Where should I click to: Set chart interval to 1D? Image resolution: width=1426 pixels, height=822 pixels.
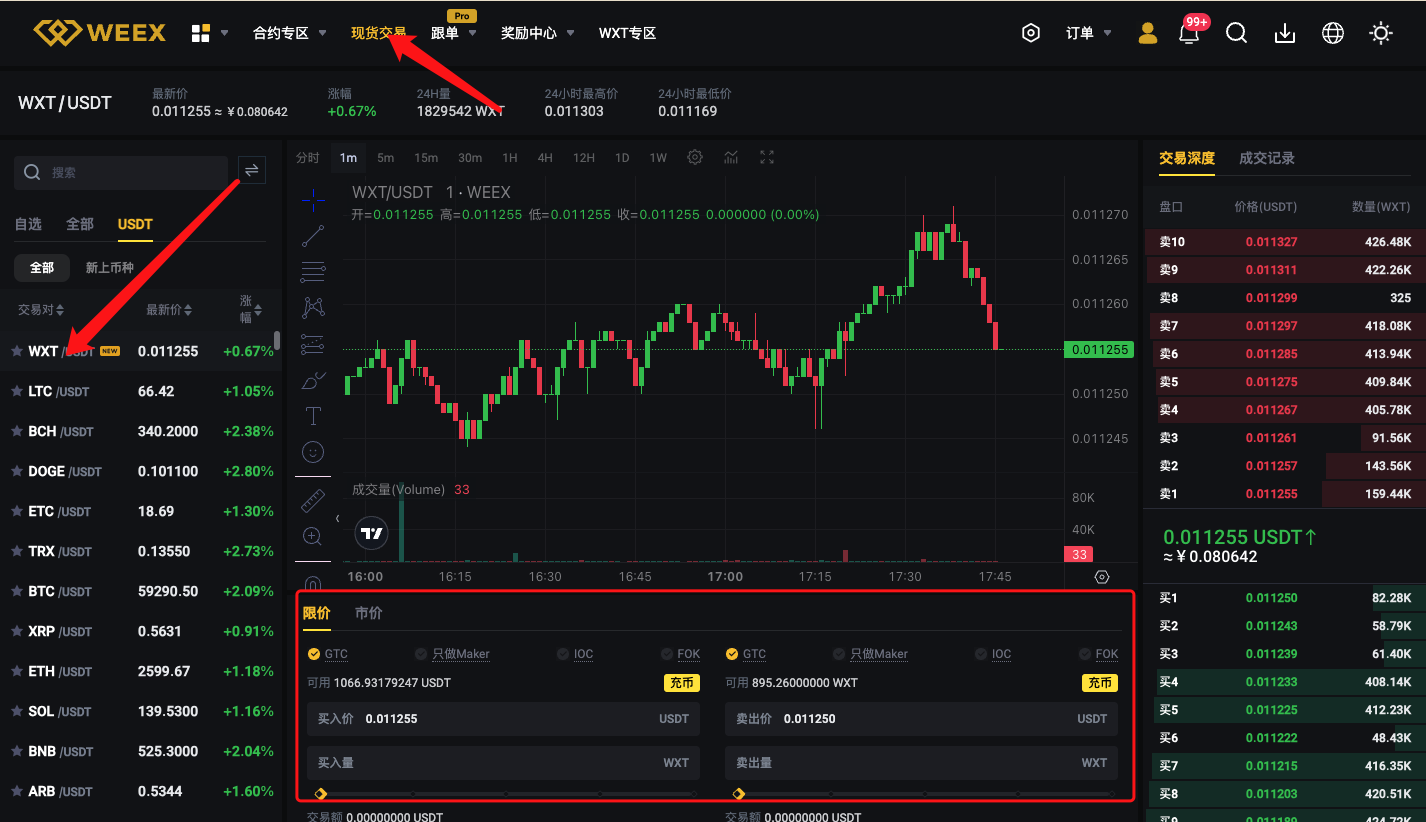[x=622, y=158]
